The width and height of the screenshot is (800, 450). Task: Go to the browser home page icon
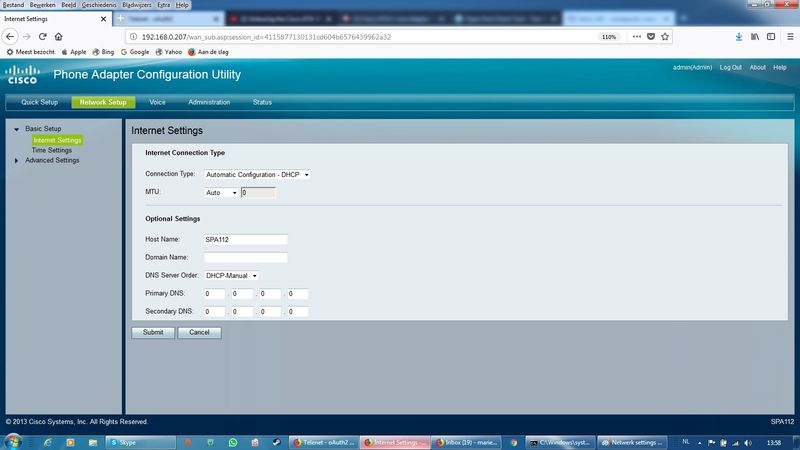59,36
